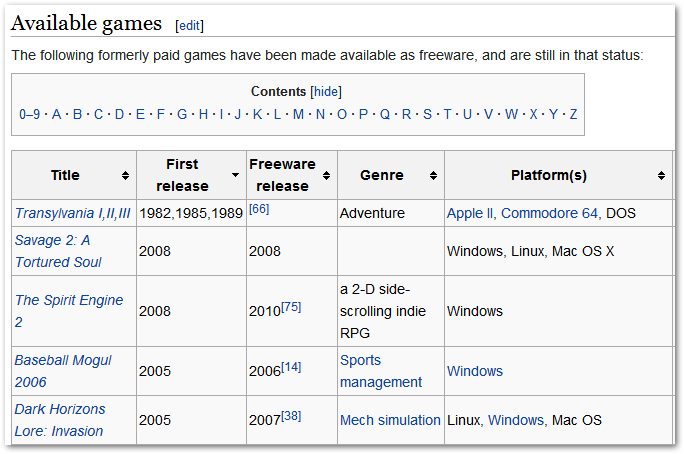Jump to contents letter L

point(277,114)
